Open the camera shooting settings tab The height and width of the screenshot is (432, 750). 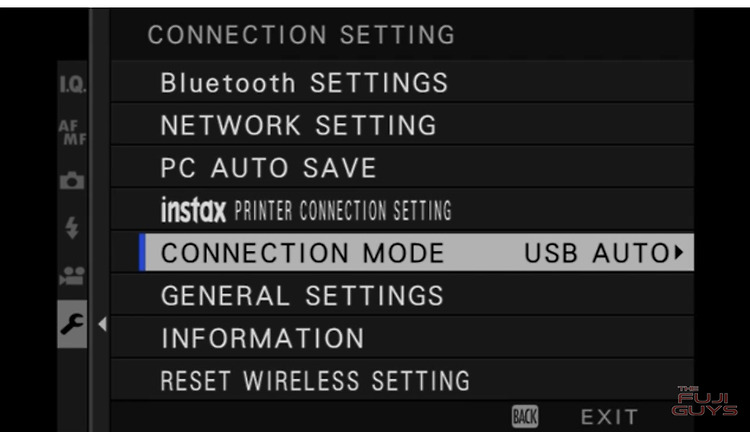[x=72, y=180]
